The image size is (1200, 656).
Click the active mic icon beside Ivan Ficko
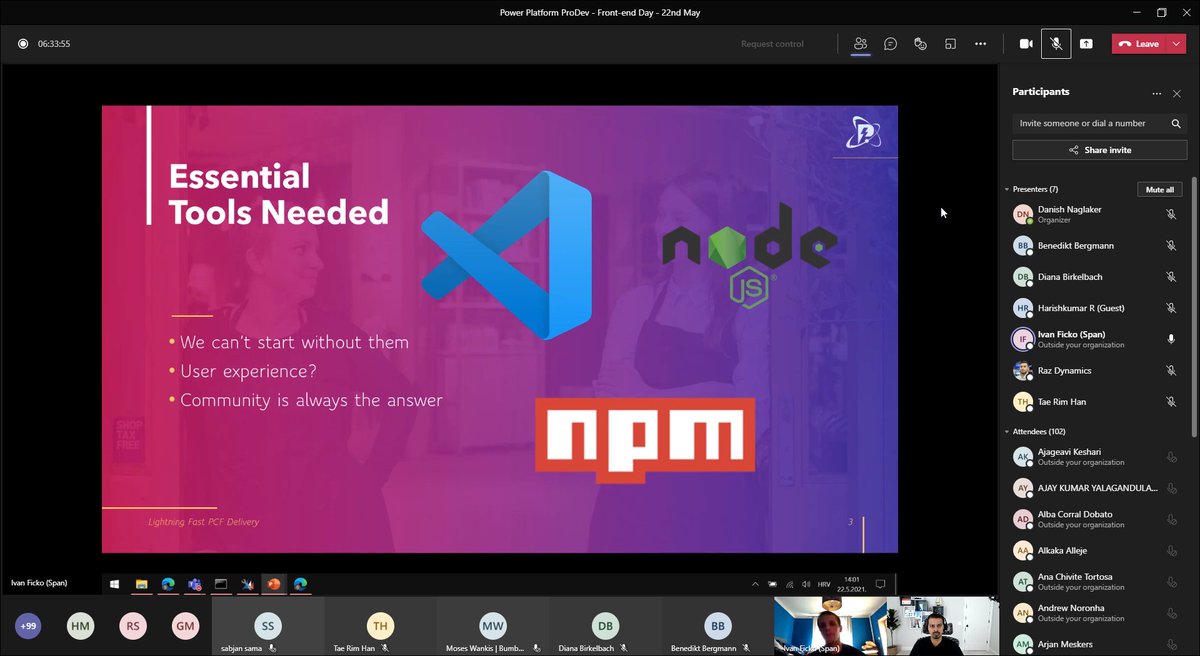pos(1171,339)
